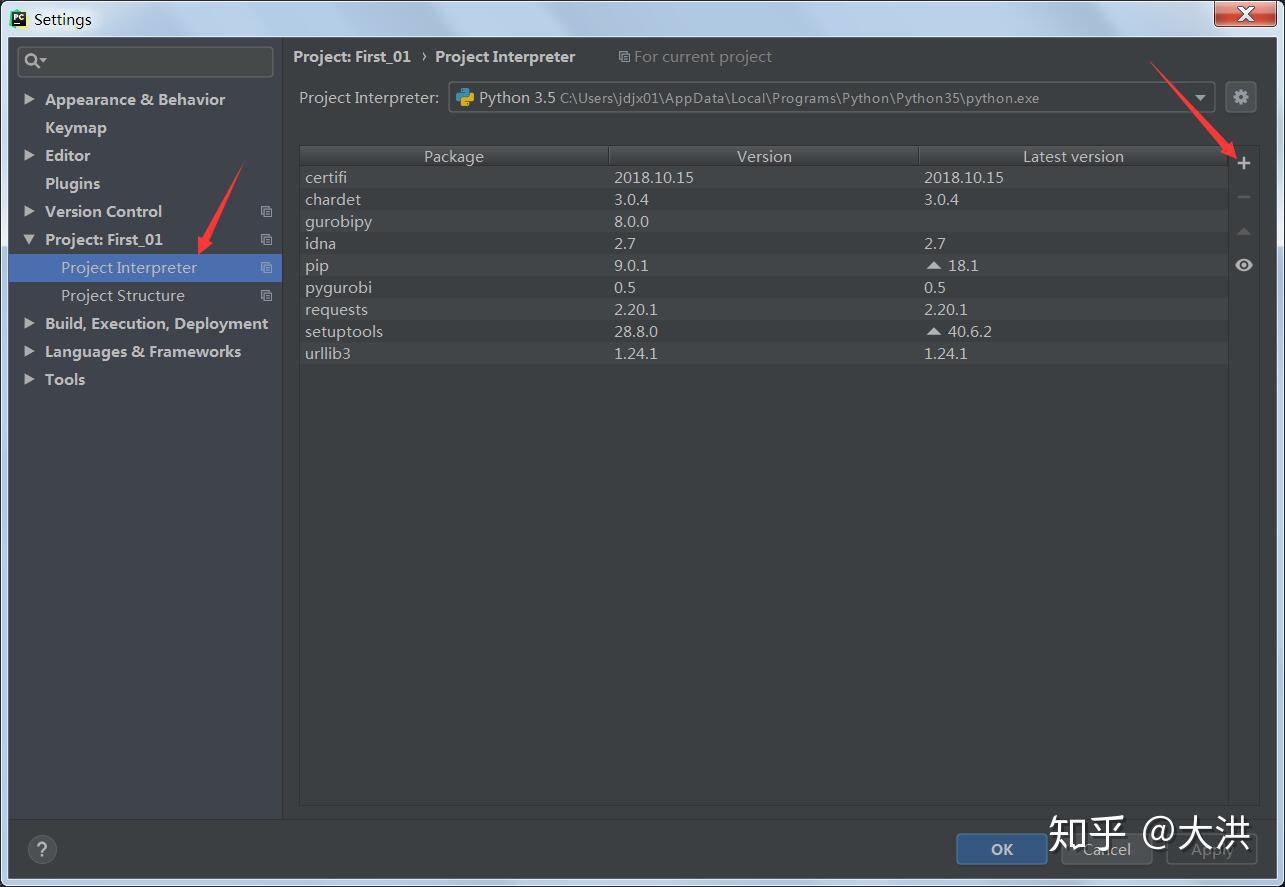Click the OK button
1285x887 pixels.
pos(1001,849)
